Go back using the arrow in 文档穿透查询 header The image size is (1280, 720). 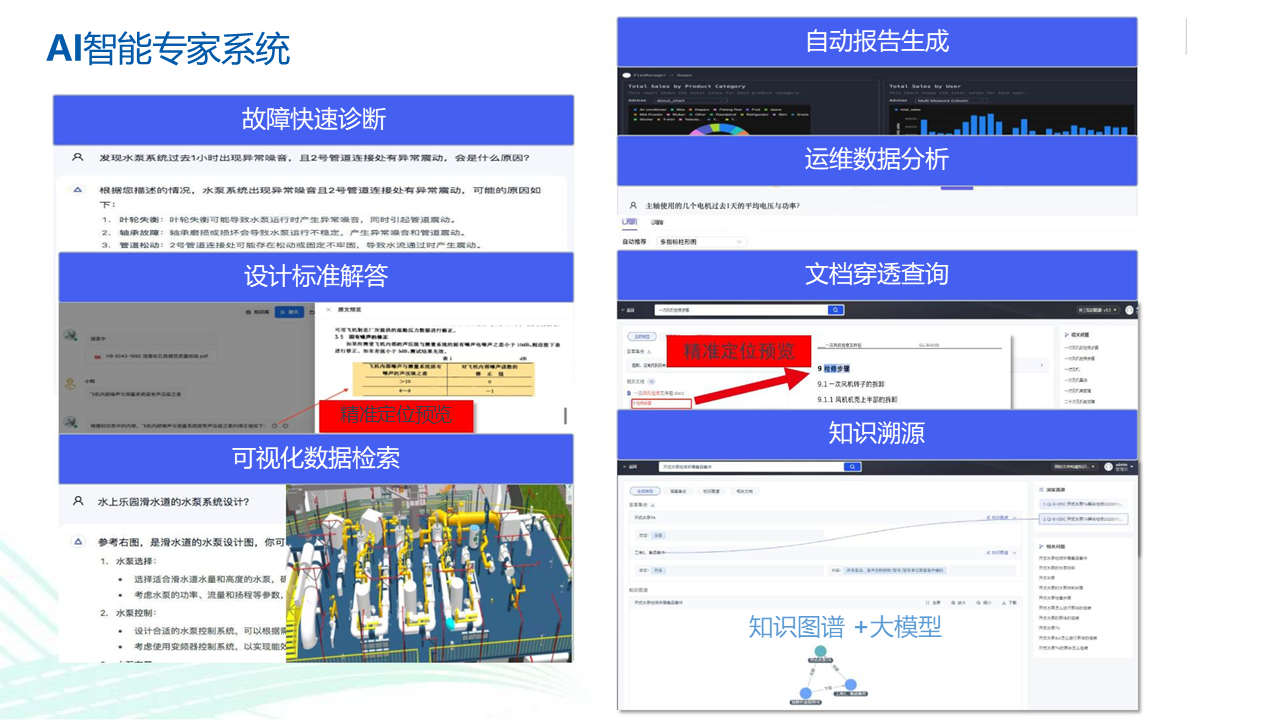click(x=622, y=310)
